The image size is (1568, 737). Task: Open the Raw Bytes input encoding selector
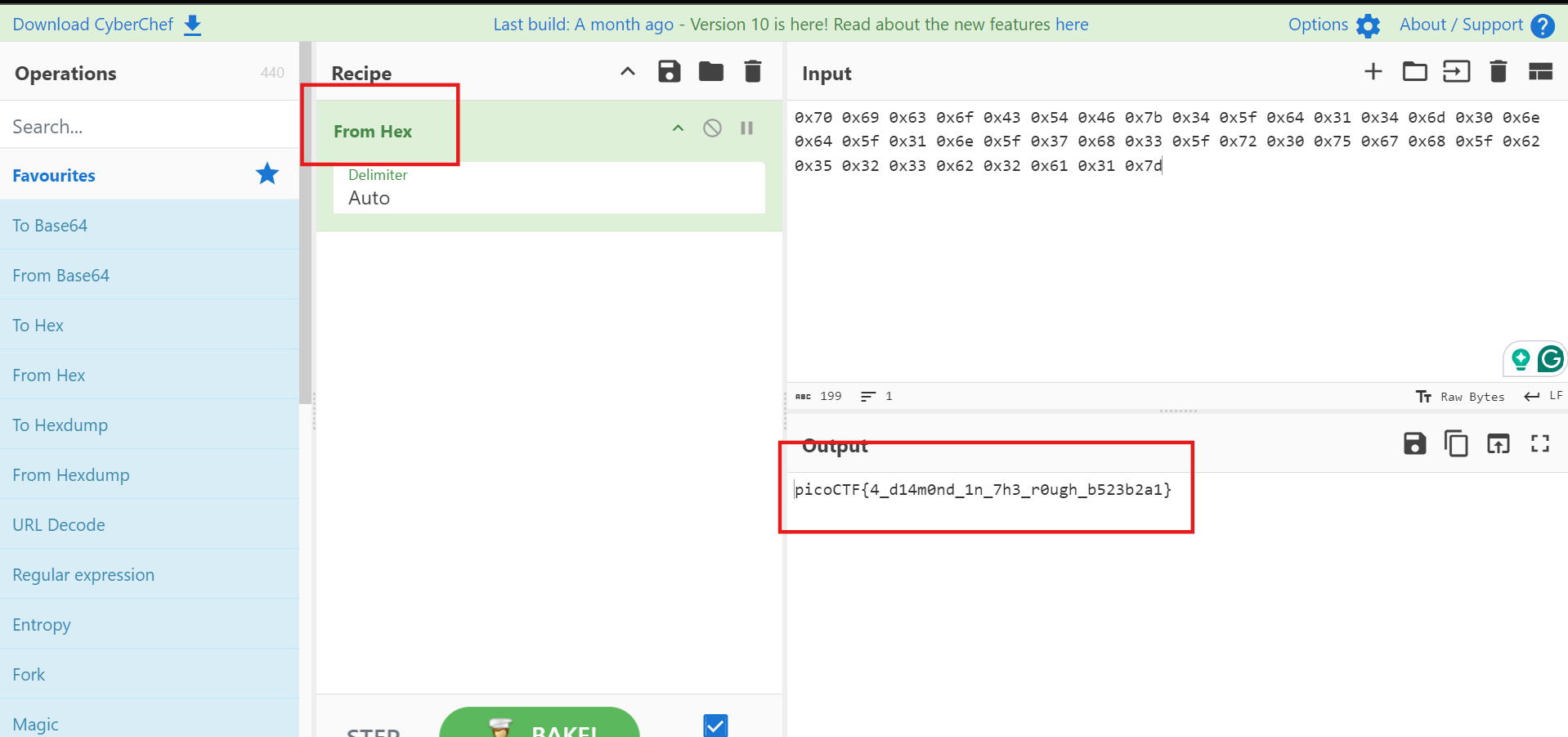(x=1460, y=397)
